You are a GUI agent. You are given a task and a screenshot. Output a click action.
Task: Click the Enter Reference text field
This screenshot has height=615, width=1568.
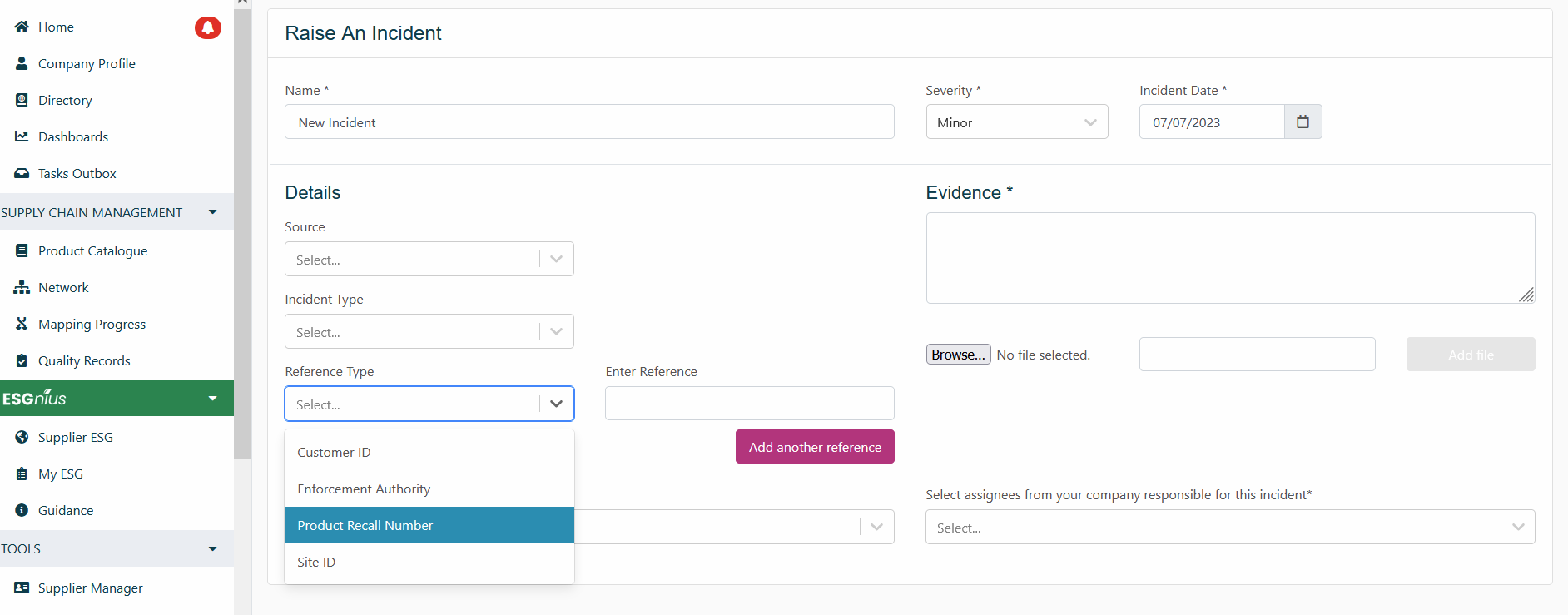(x=749, y=404)
